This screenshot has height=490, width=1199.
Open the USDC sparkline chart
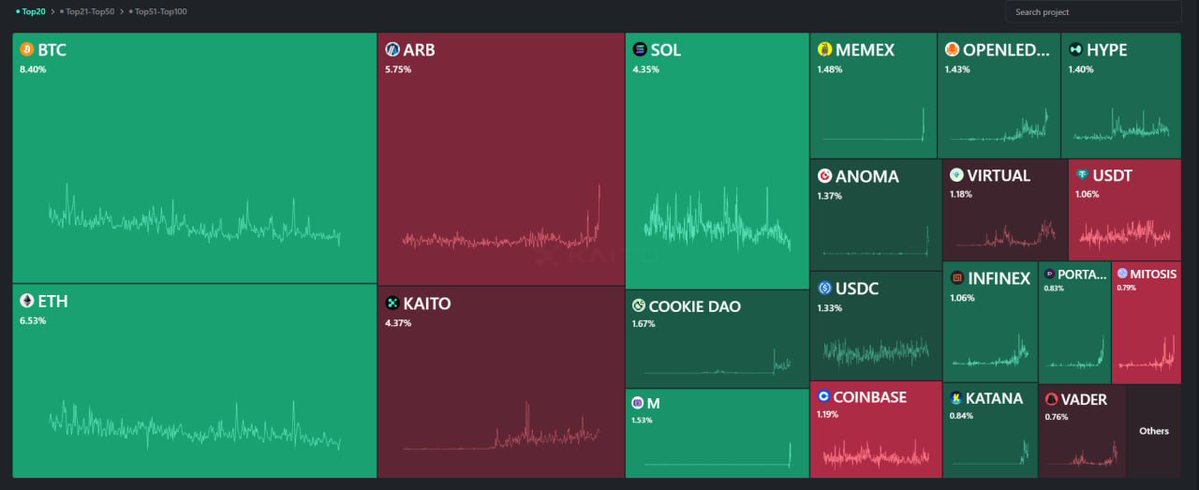coord(876,352)
